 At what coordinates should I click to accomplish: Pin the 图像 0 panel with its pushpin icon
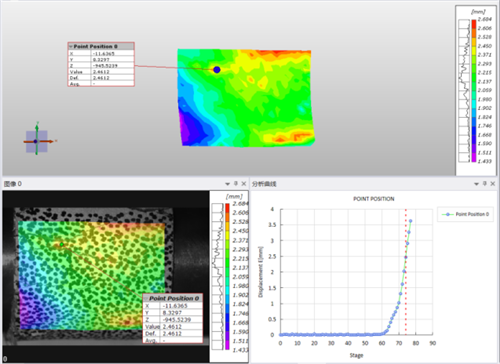[236, 184]
